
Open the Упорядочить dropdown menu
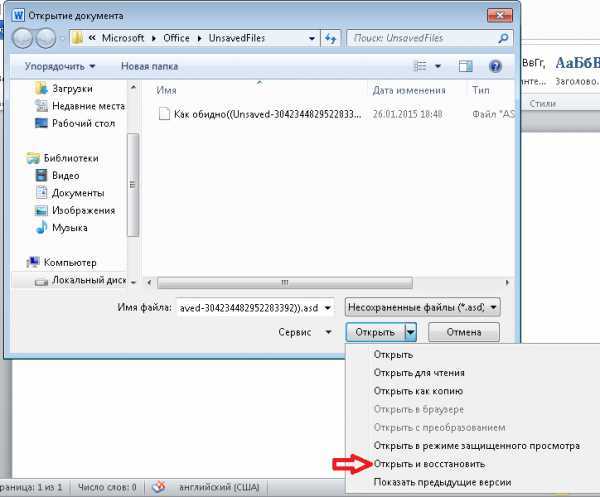[60, 66]
